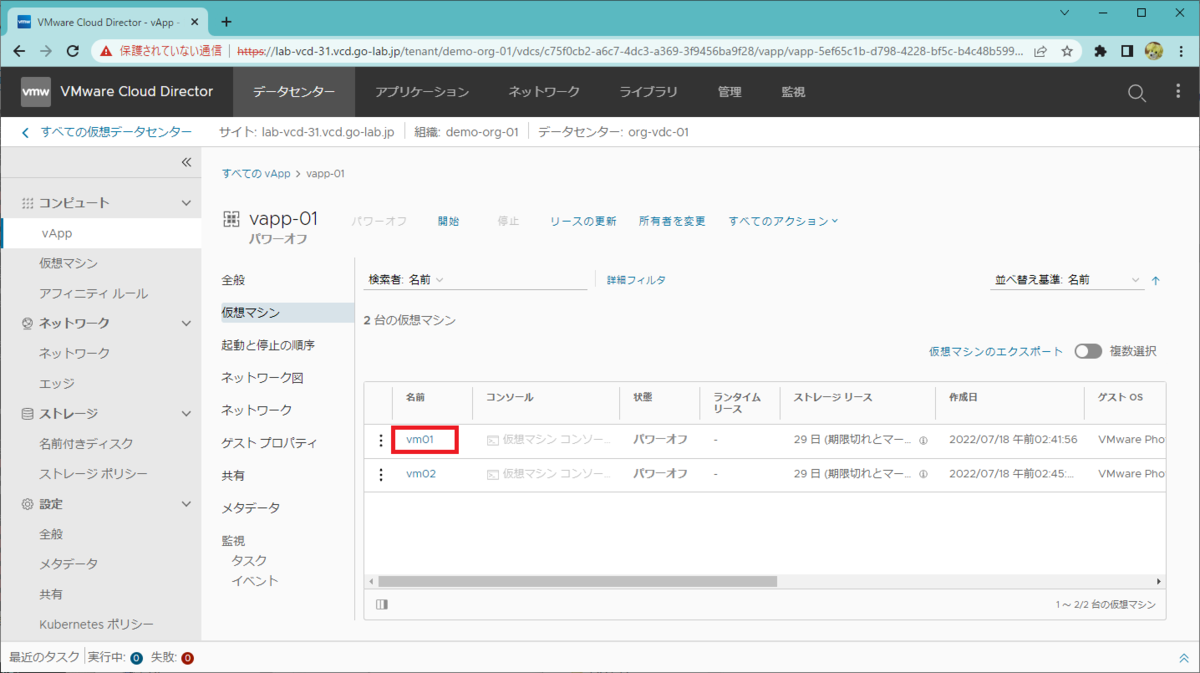The height and width of the screenshot is (673, 1200).
Task: Click the browser reload button
Action: [x=72, y=50]
